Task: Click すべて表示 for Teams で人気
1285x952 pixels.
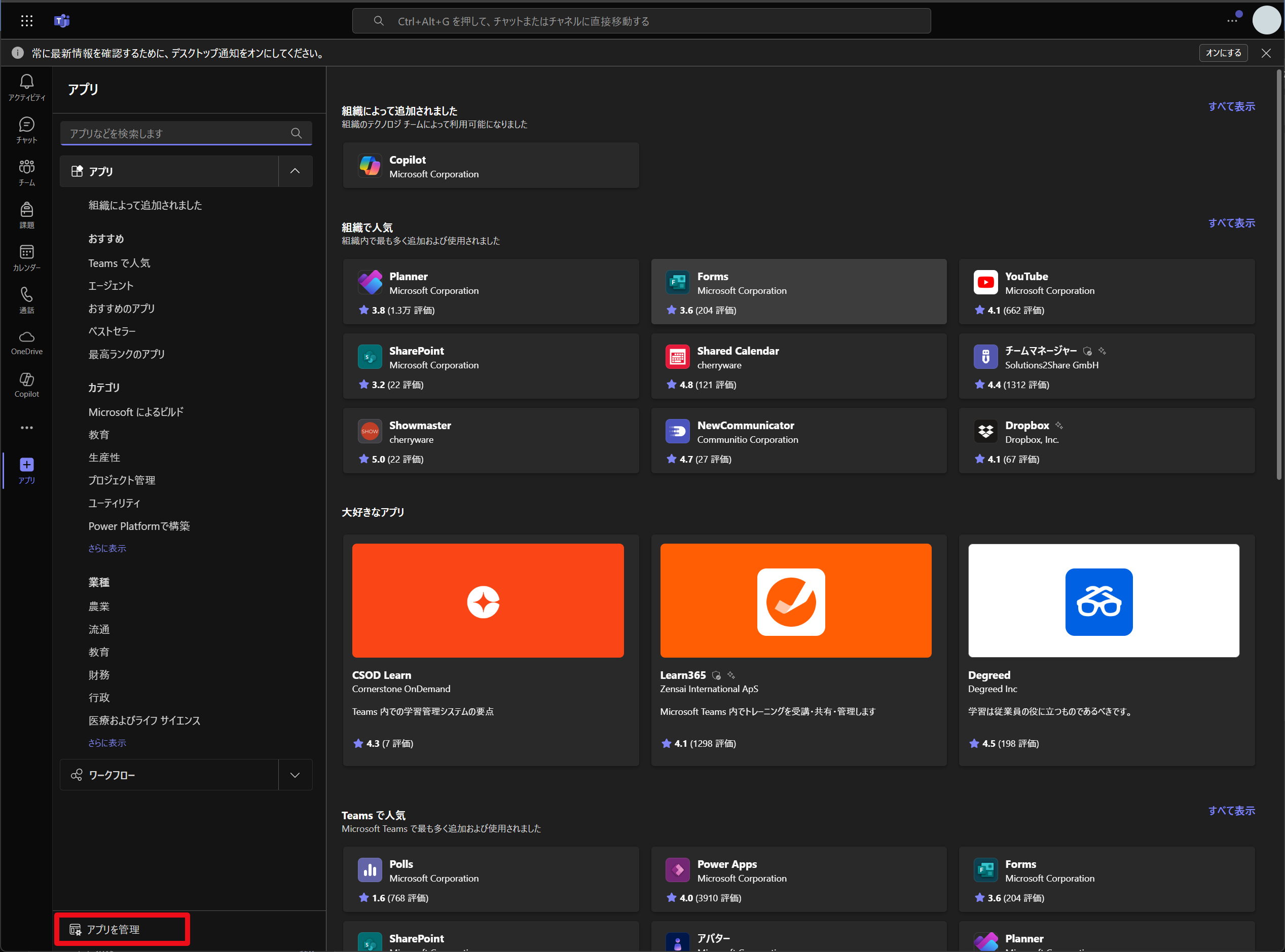Action: point(1231,810)
